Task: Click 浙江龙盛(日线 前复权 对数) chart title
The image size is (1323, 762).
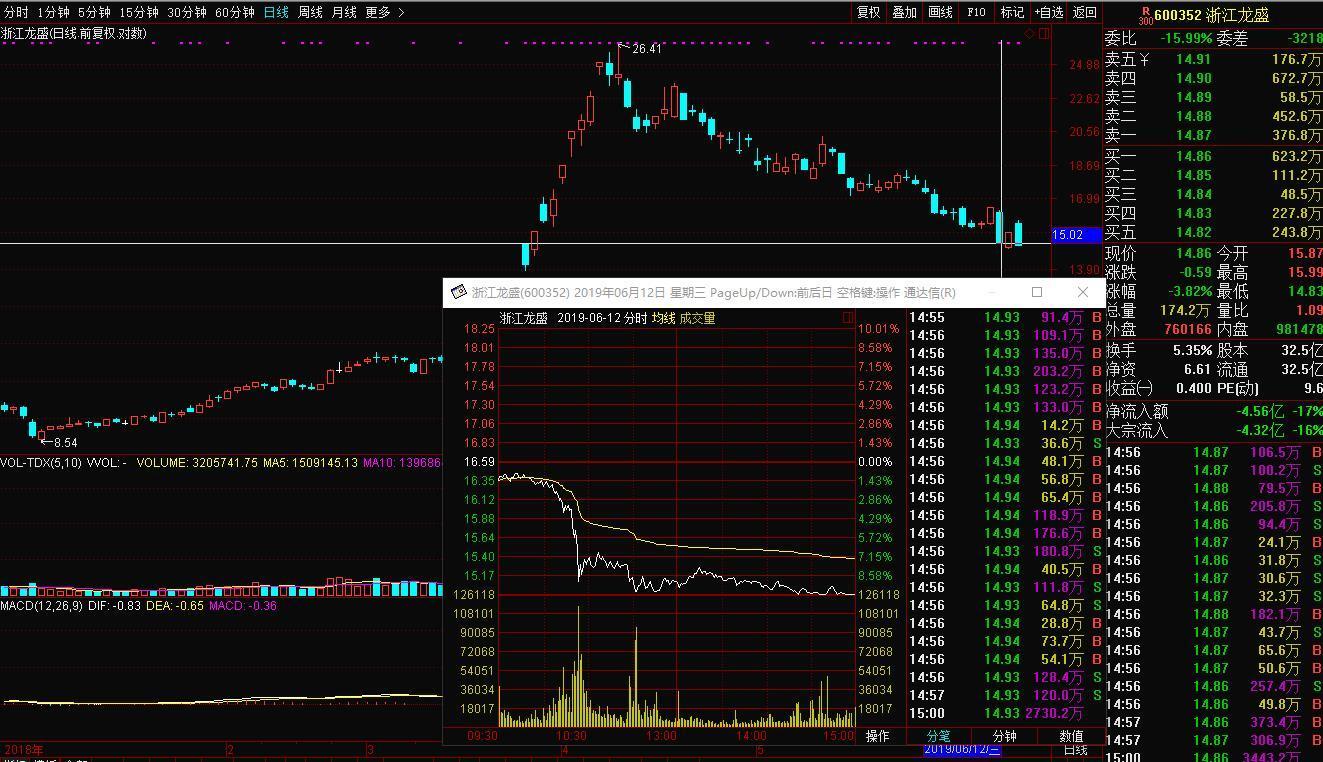Action: tap(74, 34)
